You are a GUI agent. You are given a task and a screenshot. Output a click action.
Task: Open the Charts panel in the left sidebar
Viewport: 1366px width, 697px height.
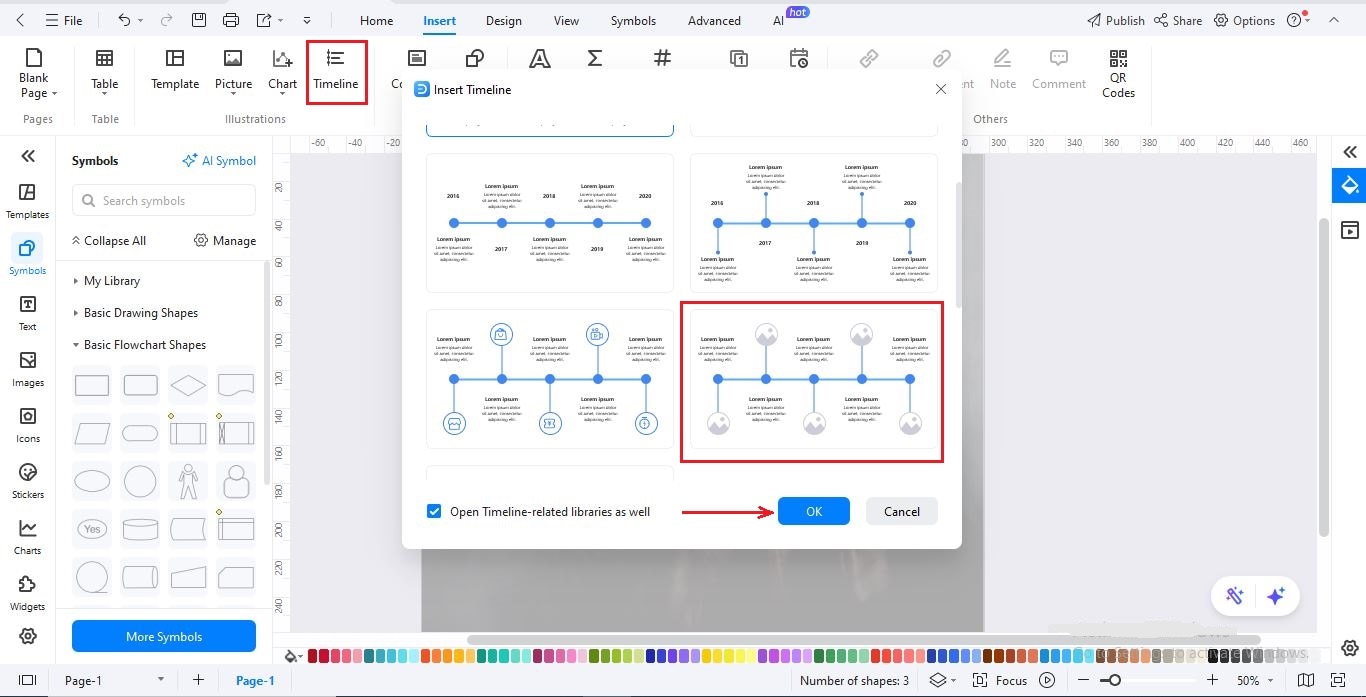click(x=27, y=535)
